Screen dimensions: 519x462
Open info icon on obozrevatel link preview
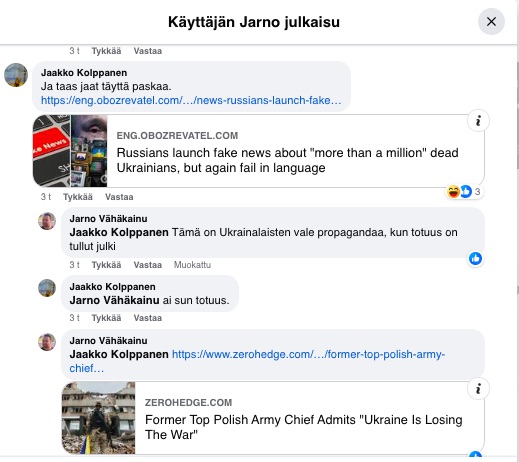[x=478, y=121]
